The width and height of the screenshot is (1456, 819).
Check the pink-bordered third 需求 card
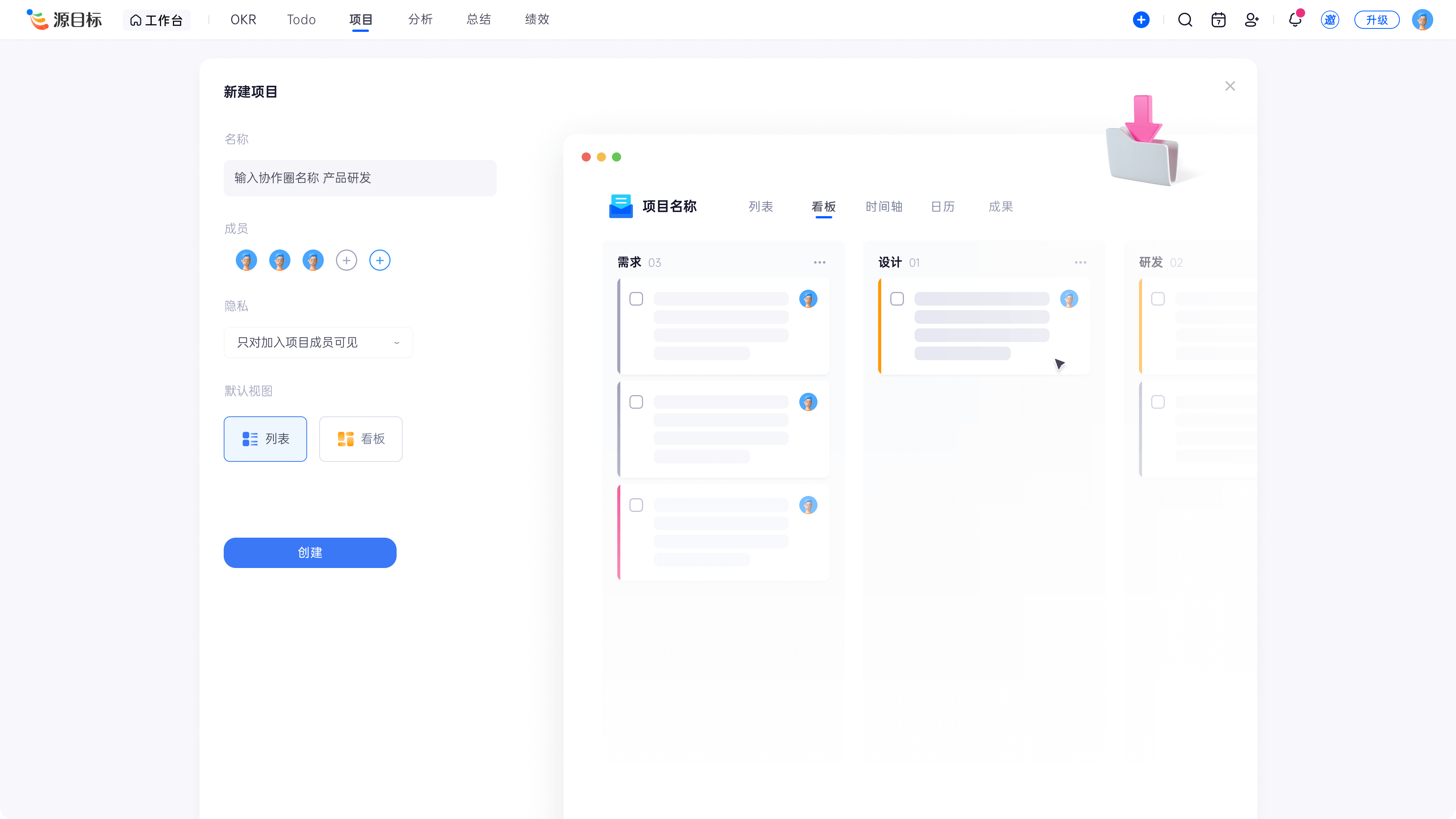636,505
